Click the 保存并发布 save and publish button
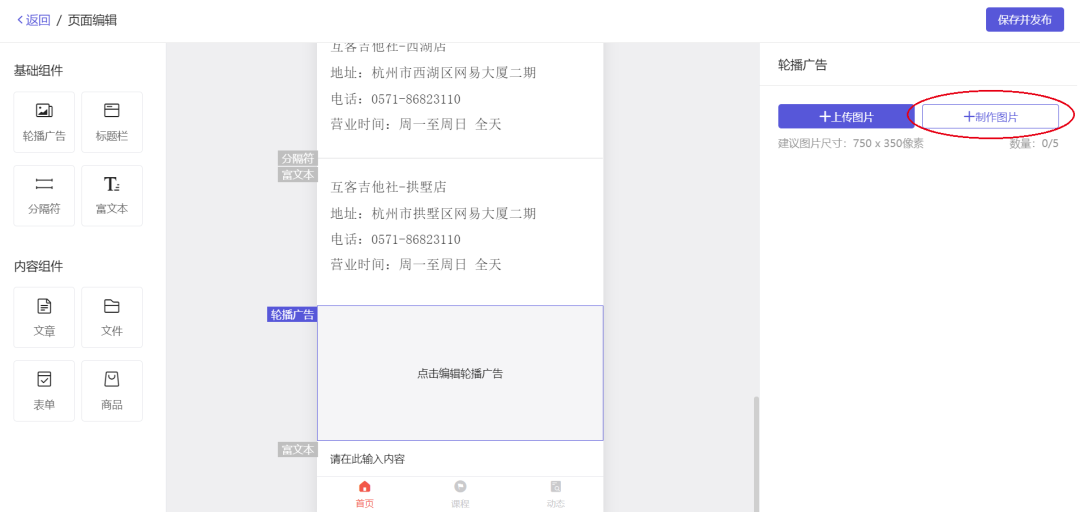Viewport: 1080px width, 512px height. tap(1024, 20)
